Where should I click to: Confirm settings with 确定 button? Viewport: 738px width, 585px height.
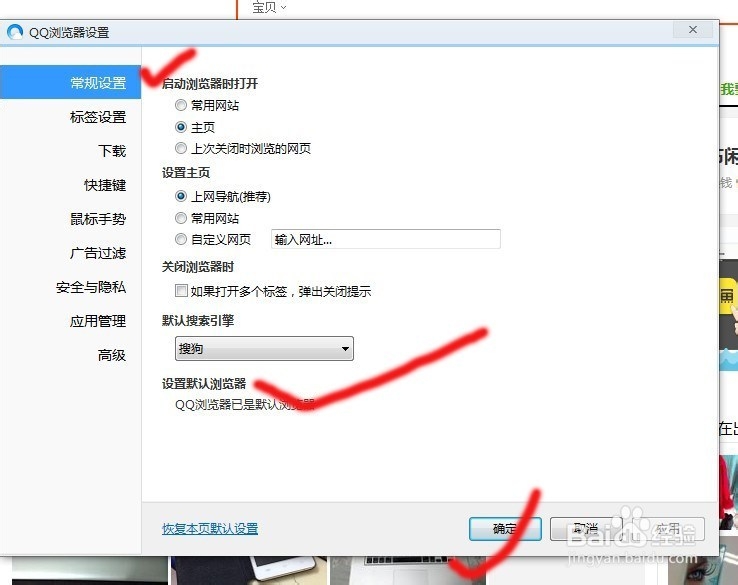click(x=505, y=529)
